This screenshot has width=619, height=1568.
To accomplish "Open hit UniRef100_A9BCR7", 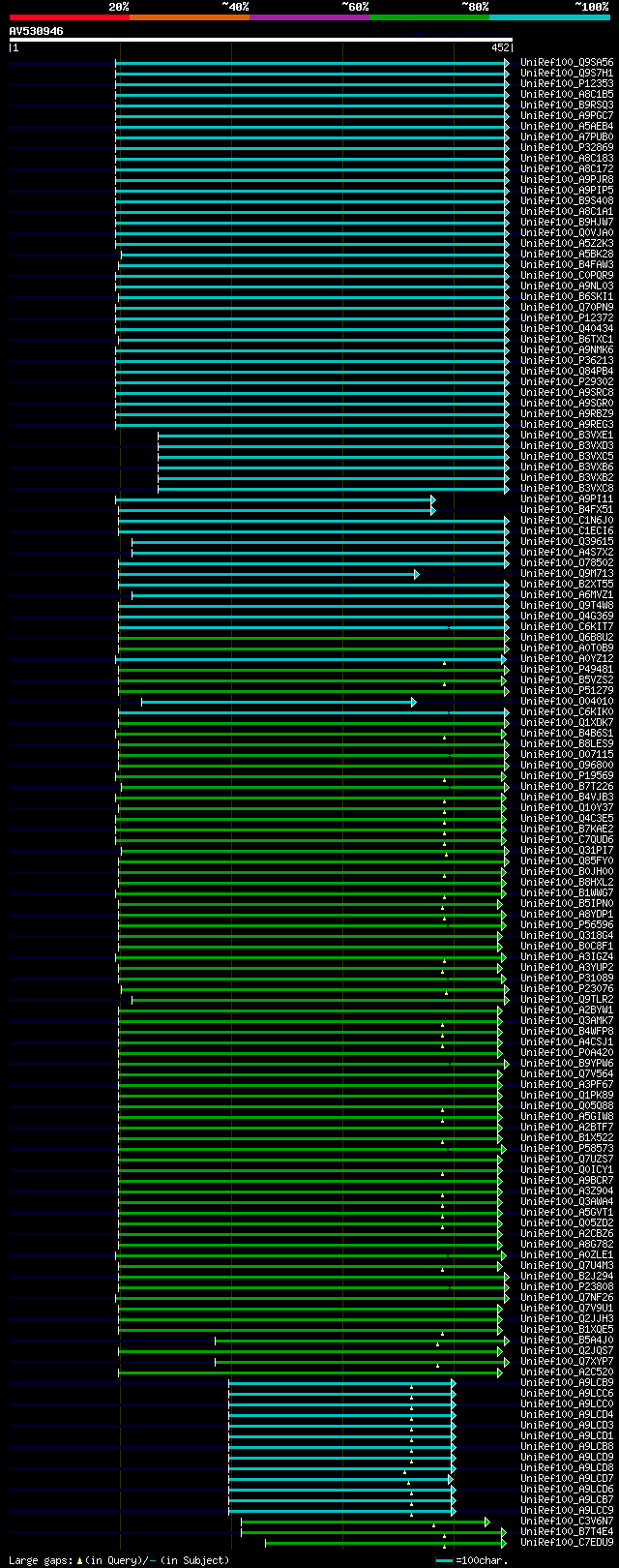I will (x=567, y=1180).
